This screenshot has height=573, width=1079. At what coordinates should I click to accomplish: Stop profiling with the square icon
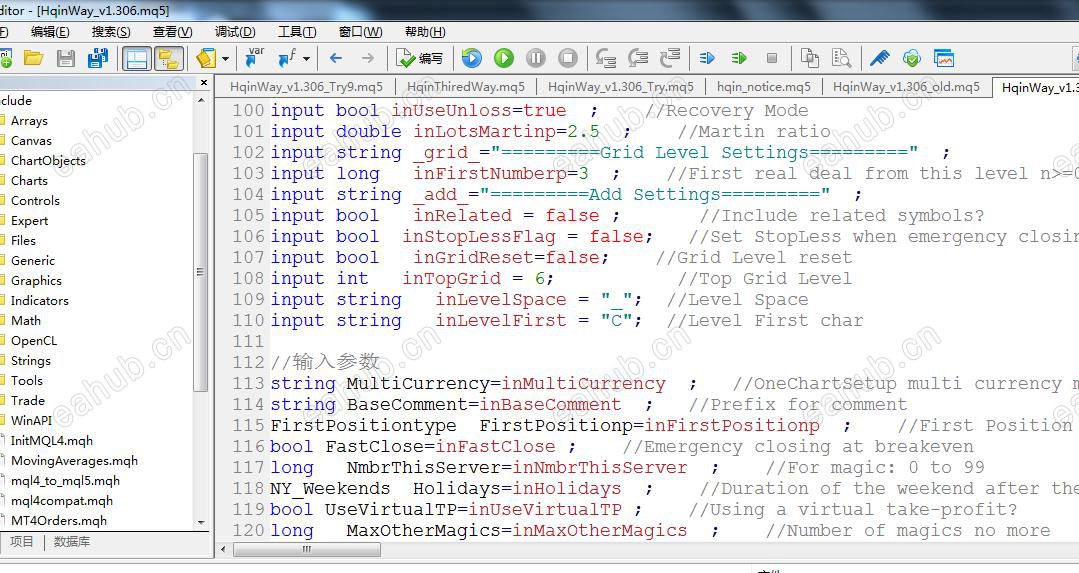click(771, 58)
